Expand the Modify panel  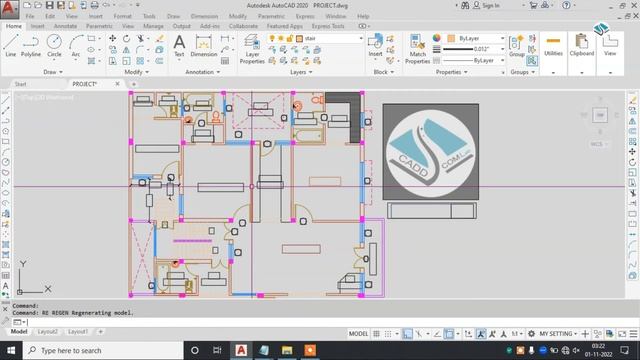(136, 72)
